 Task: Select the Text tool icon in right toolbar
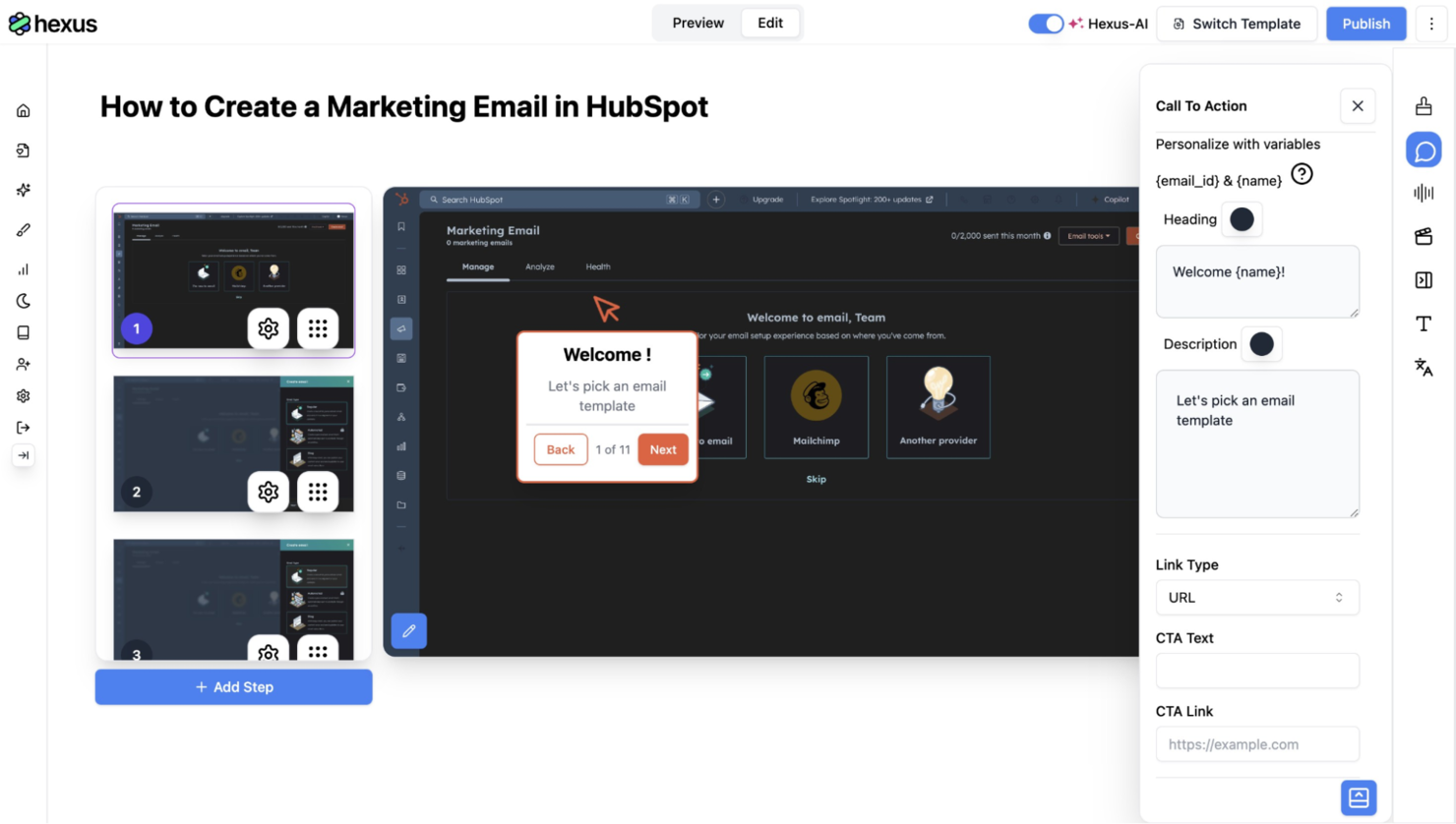(1424, 324)
